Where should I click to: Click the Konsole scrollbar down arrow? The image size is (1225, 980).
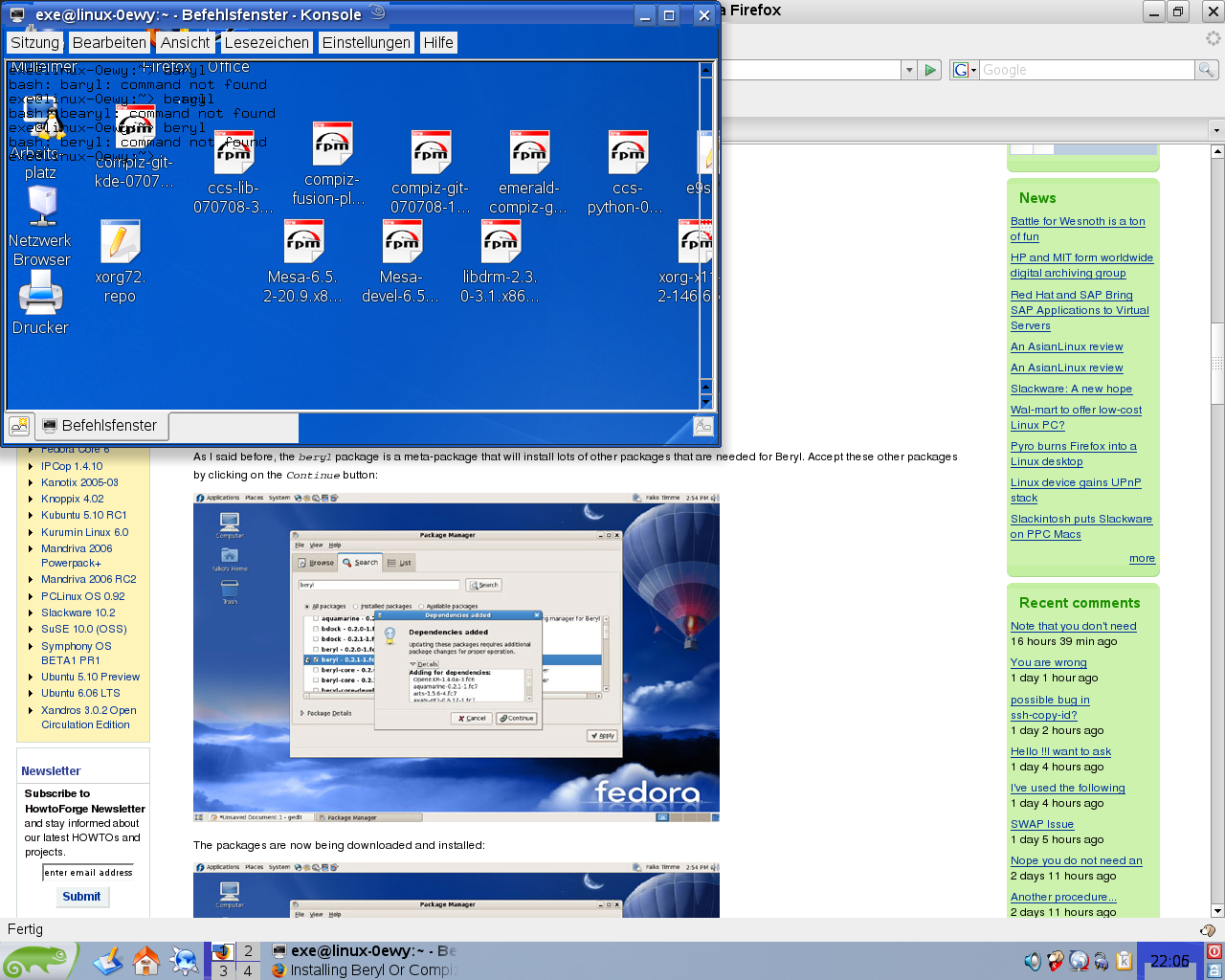tap(706, 401)
